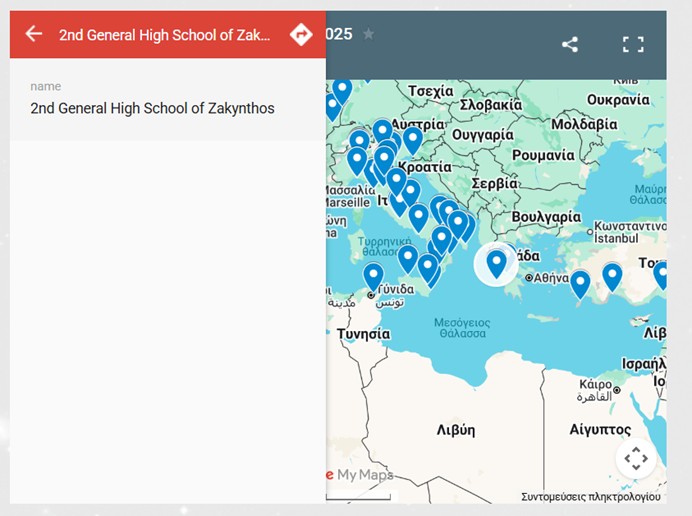Click the back arrow in the red header
Image resolution: width=692 pixels, height=516 pixels.
[x=34, y=34]
